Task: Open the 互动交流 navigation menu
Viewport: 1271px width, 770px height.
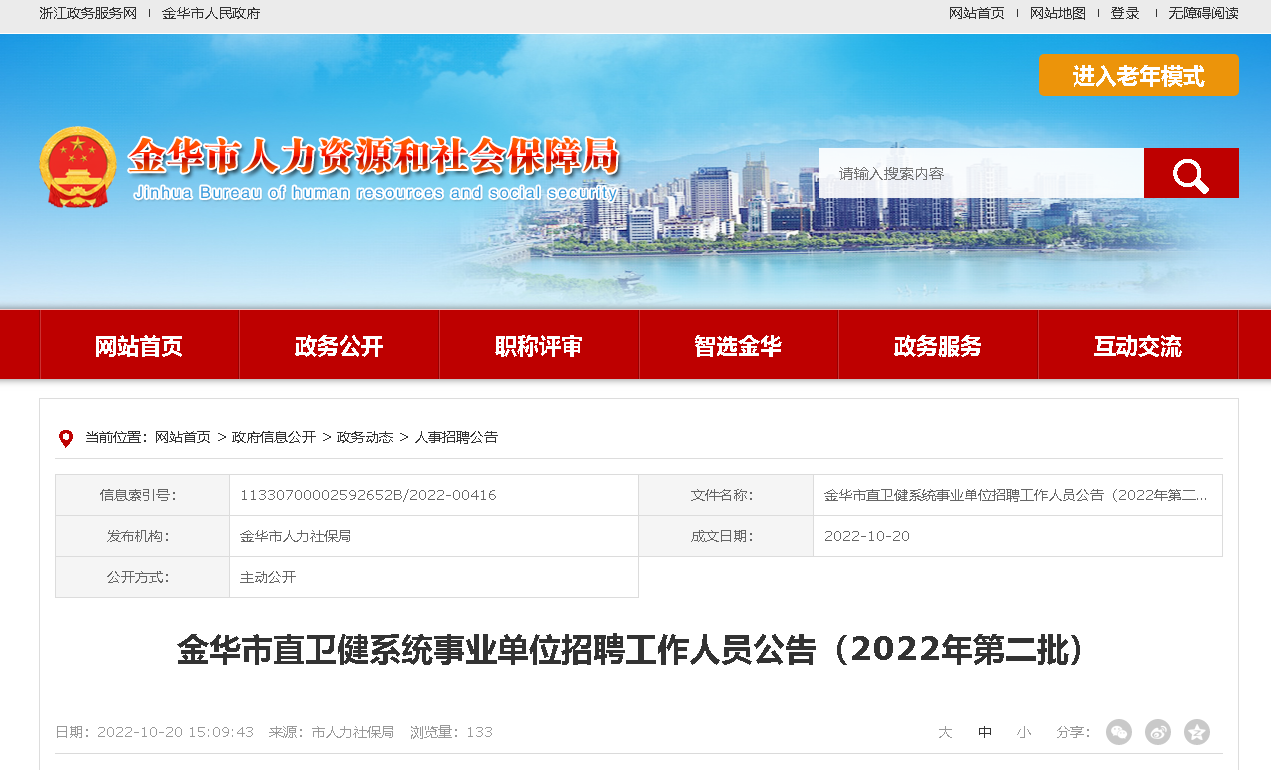Action: pos(1138,346)
